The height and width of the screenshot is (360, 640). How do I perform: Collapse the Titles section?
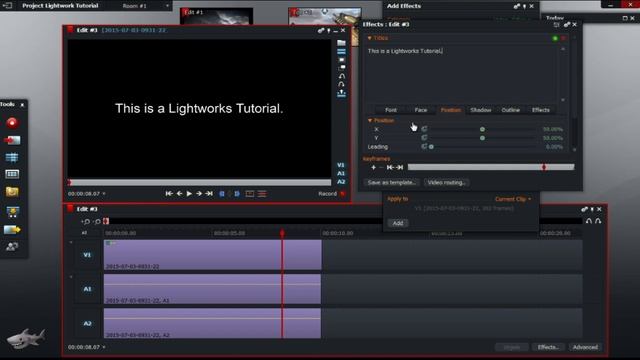point(370,38)
